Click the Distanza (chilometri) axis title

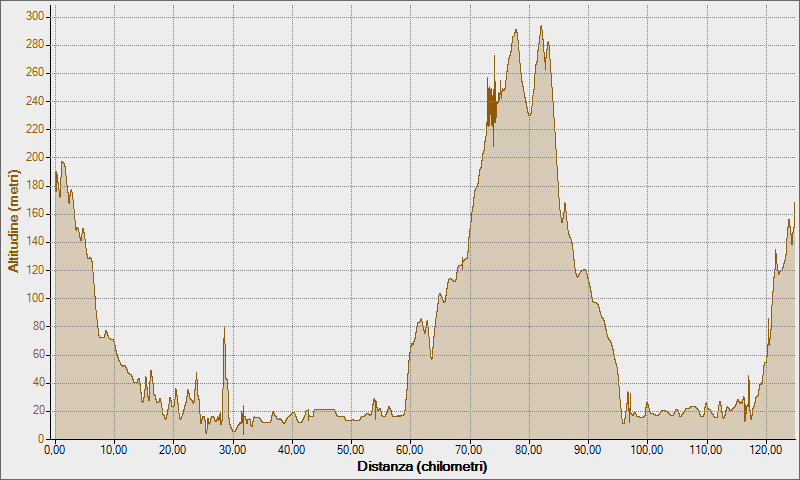(x=422, y=466)
